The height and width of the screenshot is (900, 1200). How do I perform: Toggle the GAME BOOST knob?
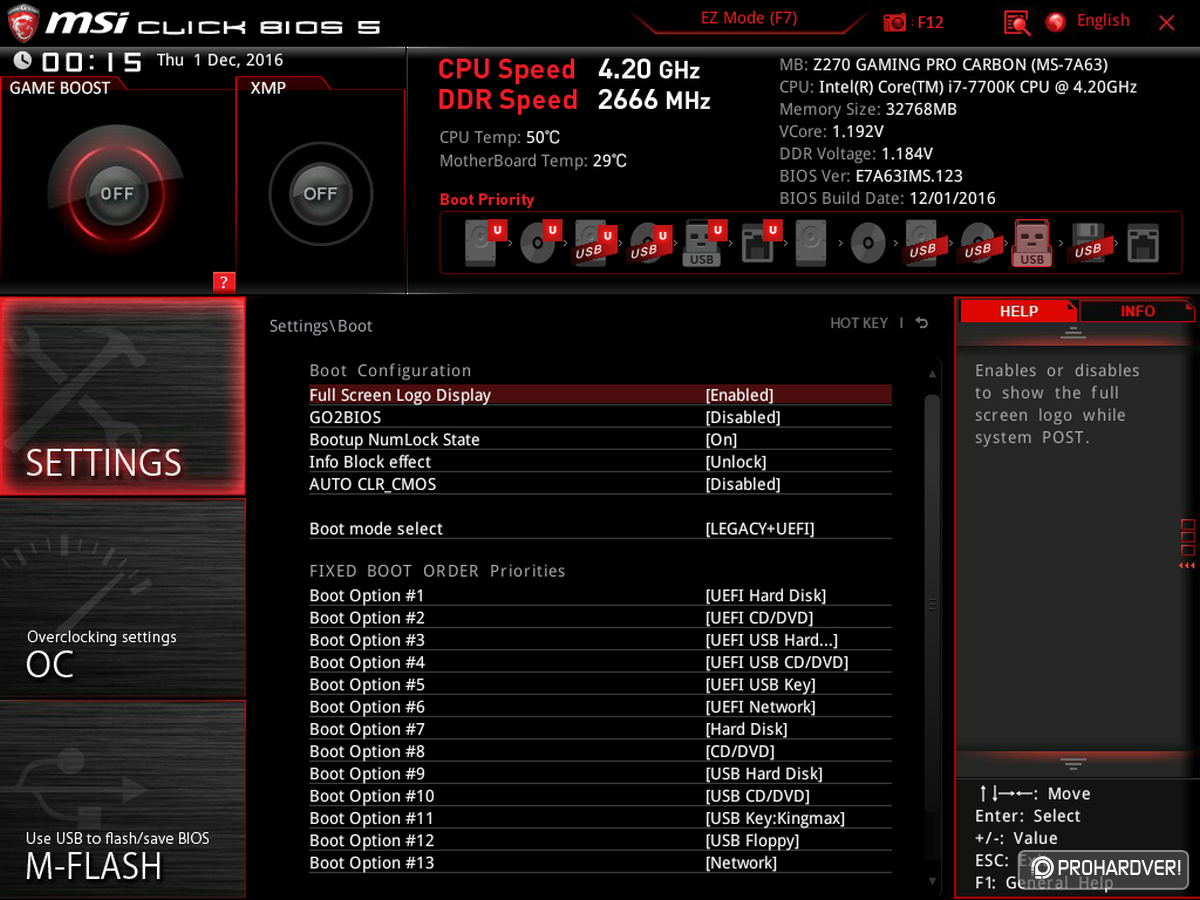pyautogui.click(x=117, y=193)
